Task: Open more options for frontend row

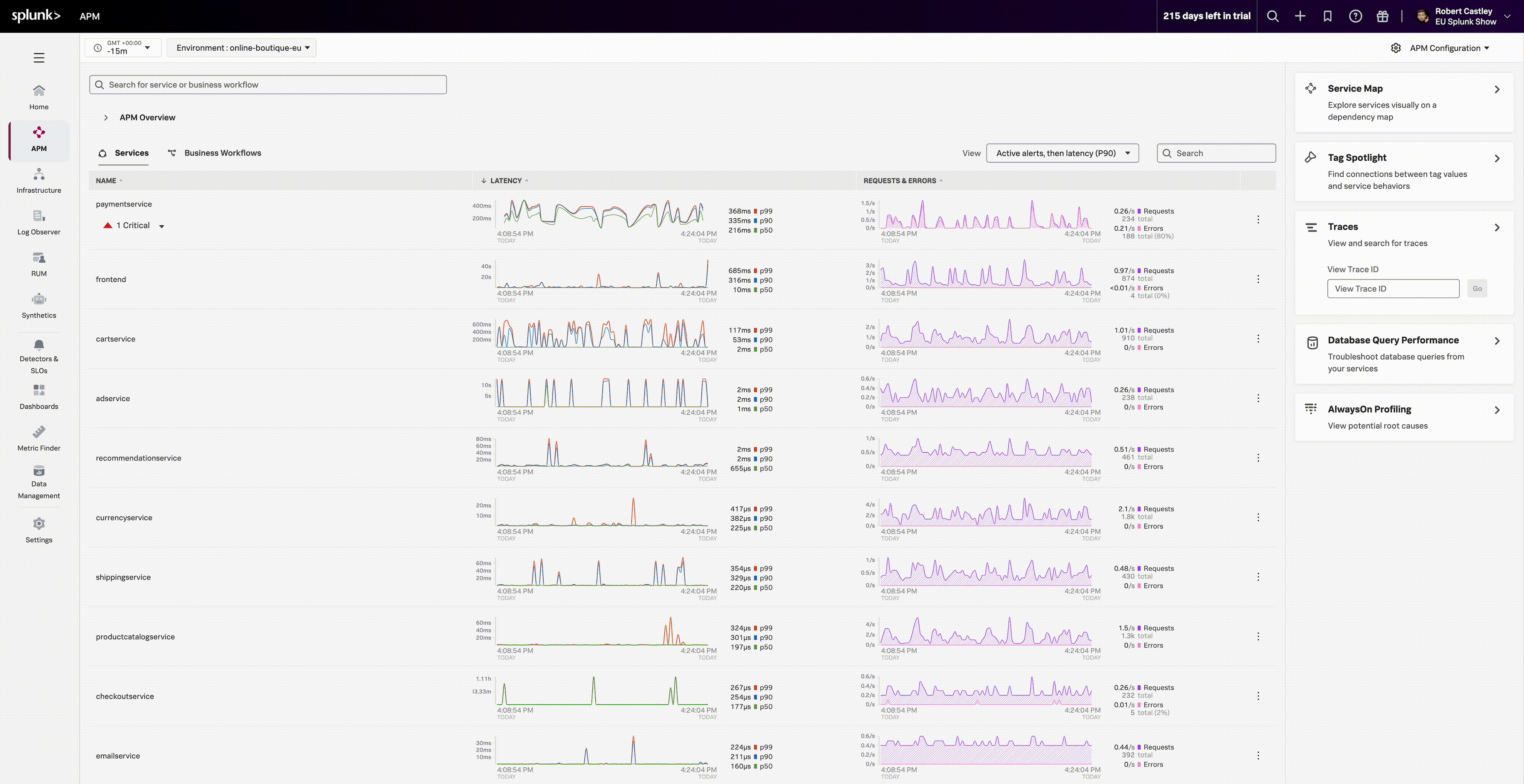Action: 1258,279
